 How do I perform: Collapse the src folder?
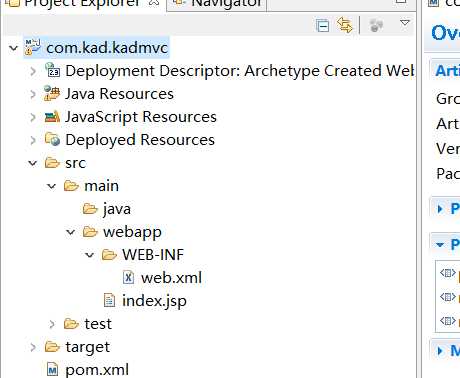[32, 163]
